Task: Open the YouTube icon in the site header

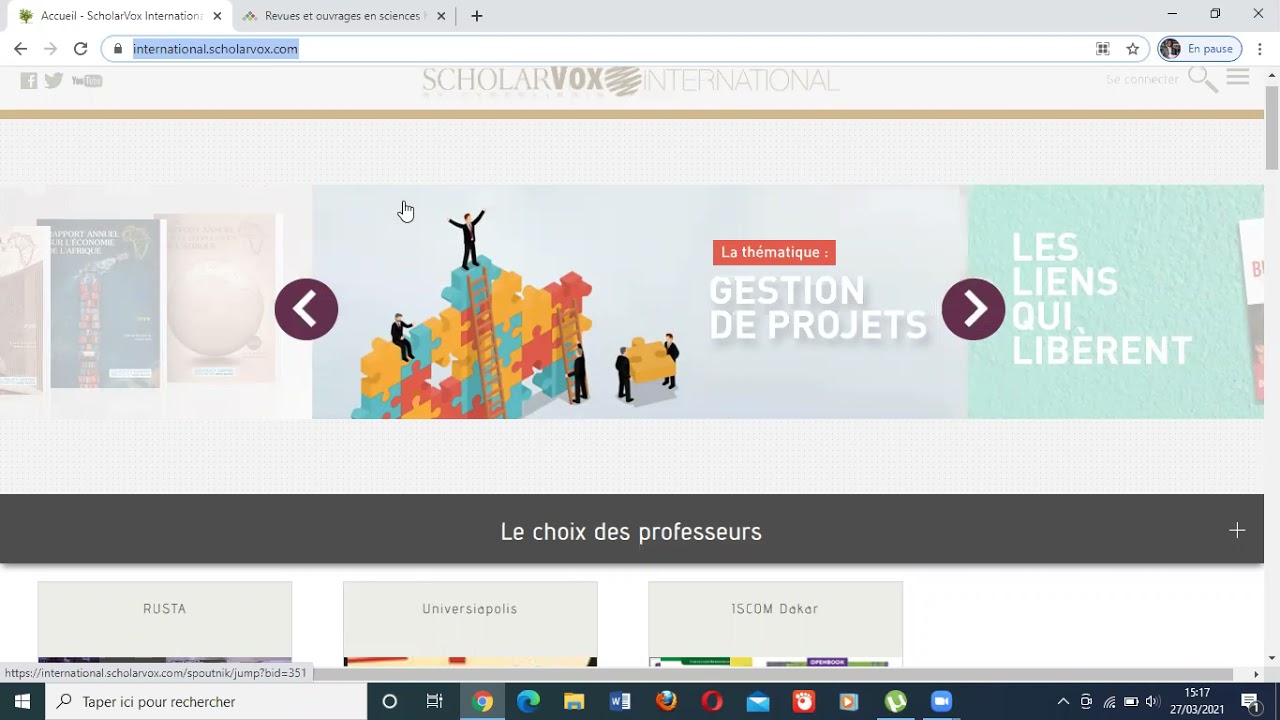Action: [x=87, y=81]
